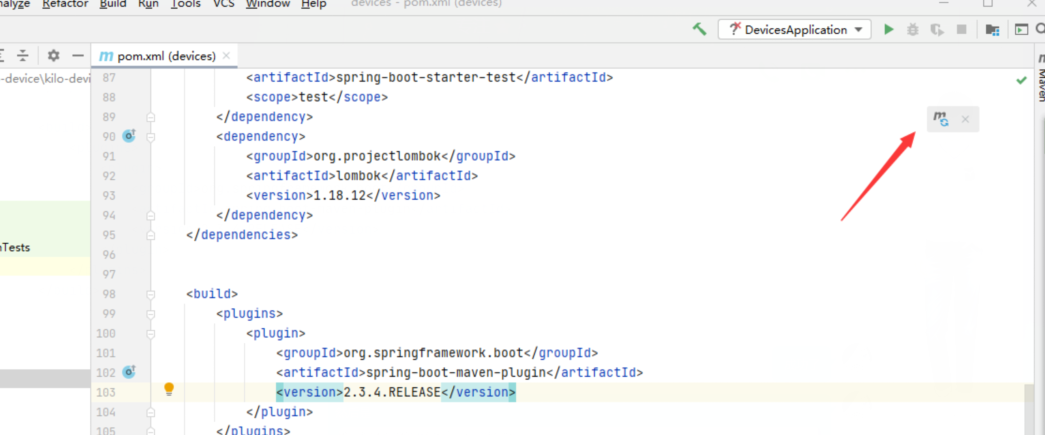Screen dimensions: 1045x435
Task: Dismiss the Maven reload floating popup
Action: pyautogui.click(x=965, y=120)
